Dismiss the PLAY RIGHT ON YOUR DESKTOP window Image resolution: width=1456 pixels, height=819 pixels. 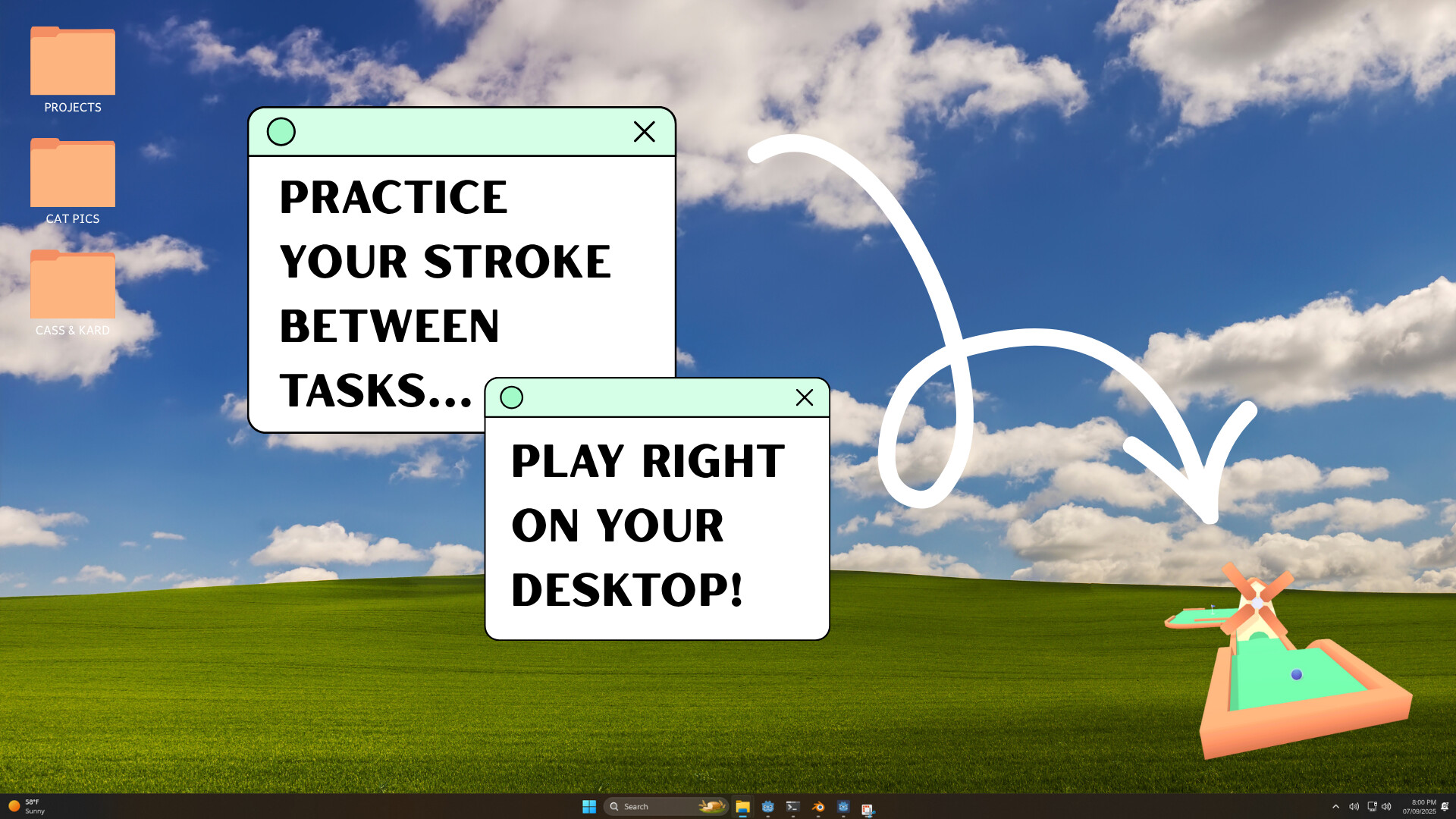click(x=804, y=397)
